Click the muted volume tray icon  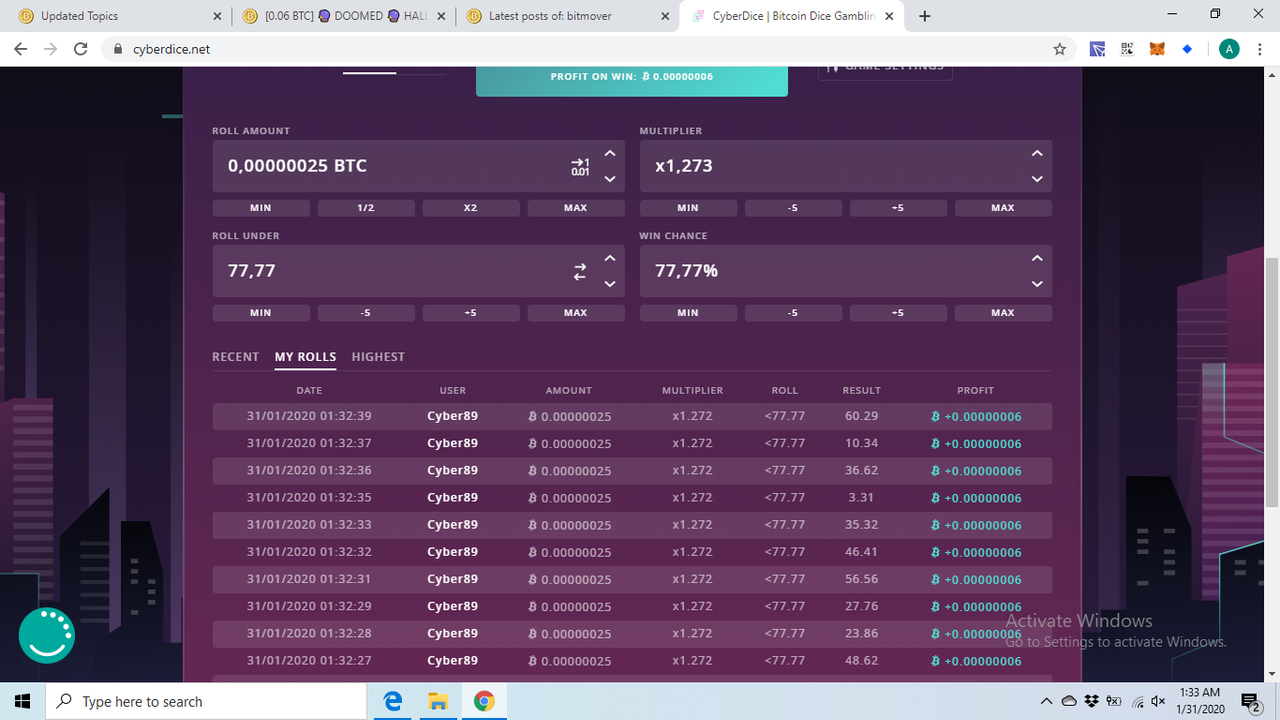(x=1159, y=701)
